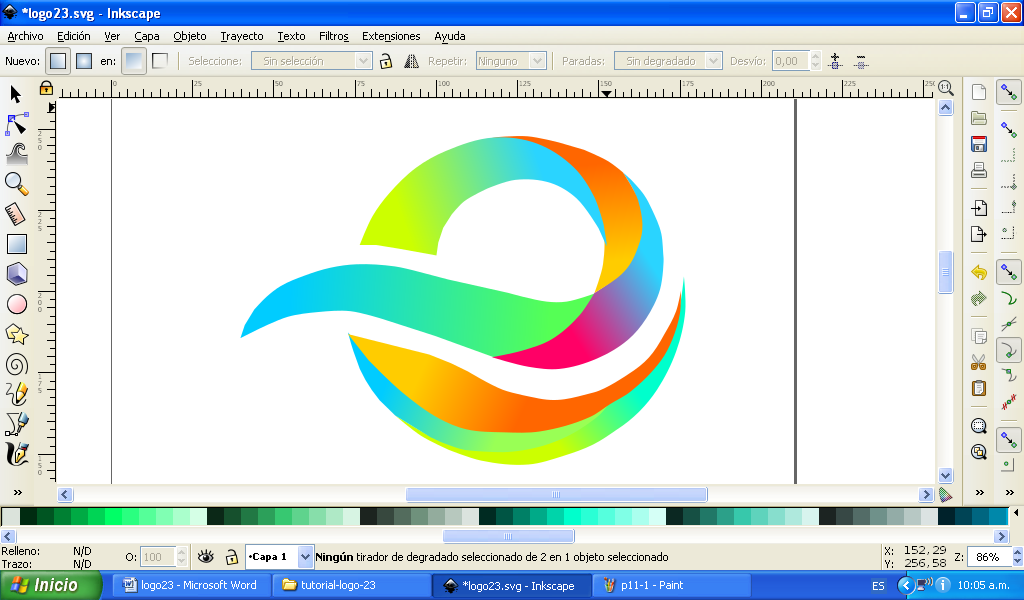Viewport: 1024px width, 600px height.
Task: Open the Seleccione gradient dropdown
Action: tap(312, 61)
